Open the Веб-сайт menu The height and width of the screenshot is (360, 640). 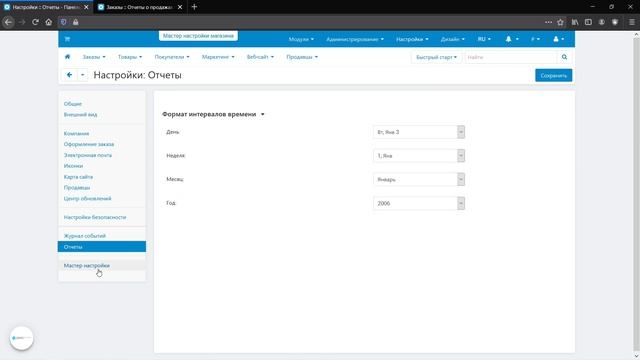(260, 57)
